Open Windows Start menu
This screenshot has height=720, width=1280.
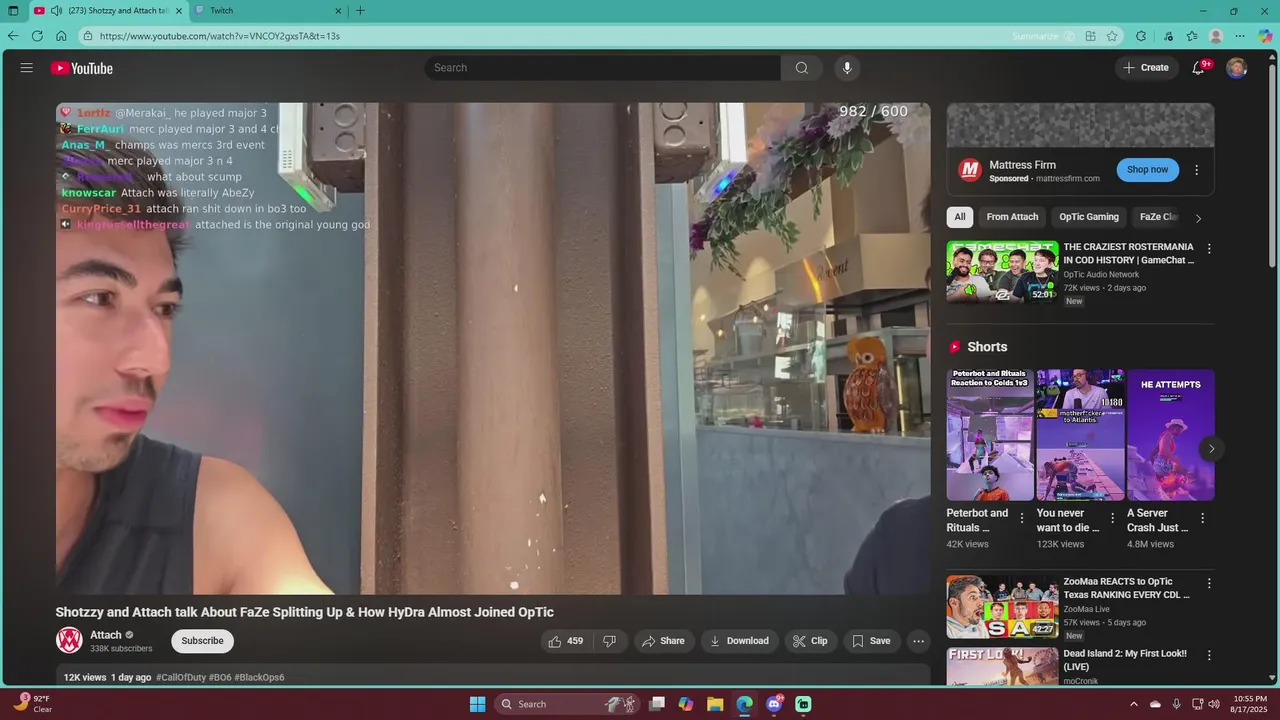pyautogui.click(x=478, y=704)
